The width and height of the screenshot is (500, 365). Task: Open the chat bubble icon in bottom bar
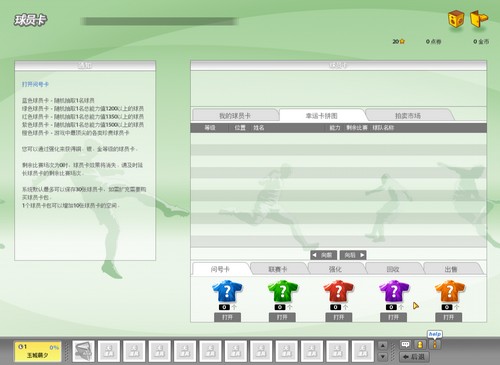(x=406, y=344)
